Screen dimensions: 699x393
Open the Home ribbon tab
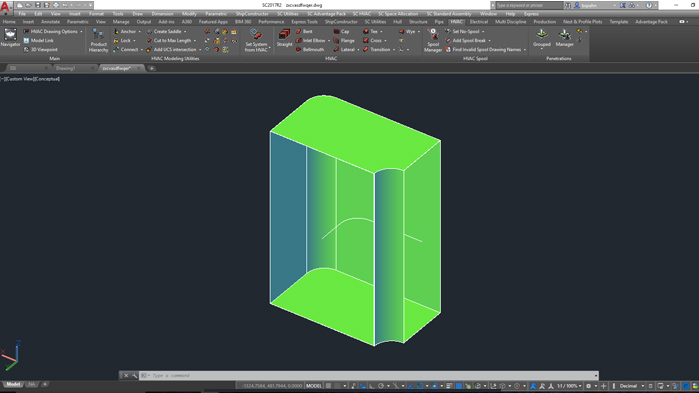[x=8, y=21]
